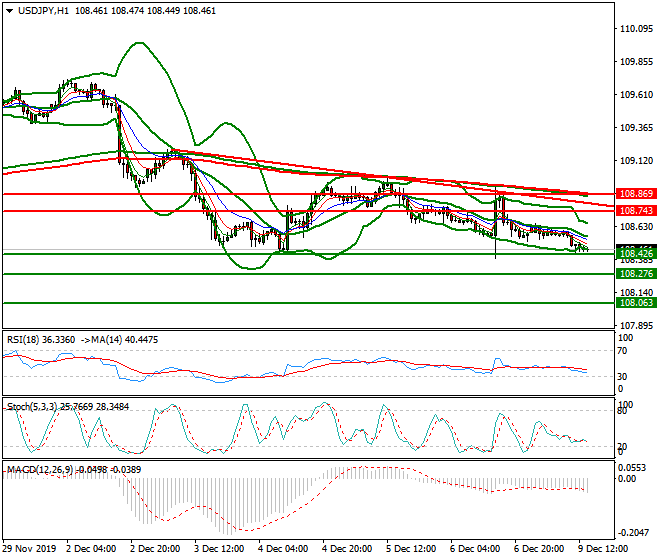Viewport: 660px width, 560px height.
Task: Click the 109.610 value on price scale
Action: (636, 95)
